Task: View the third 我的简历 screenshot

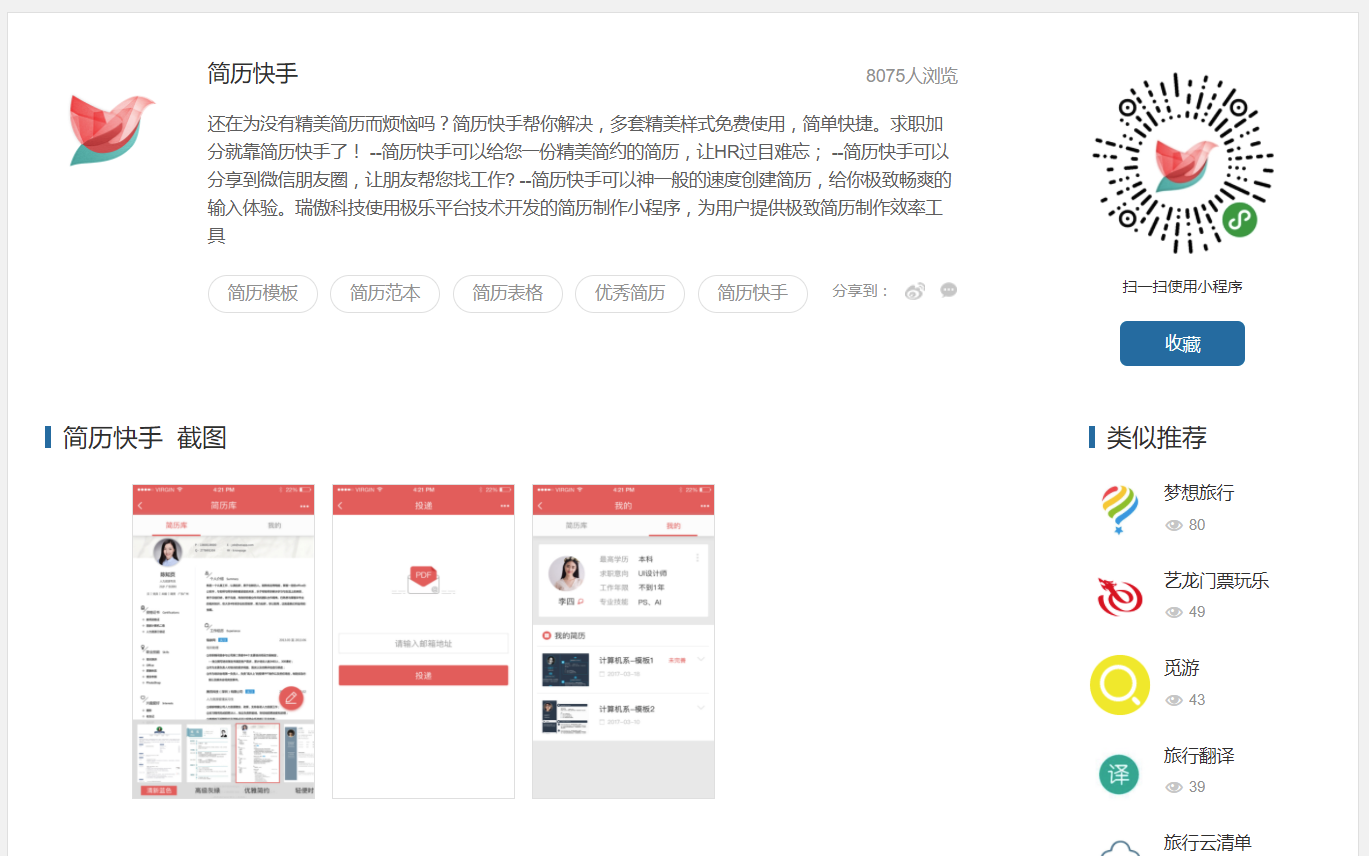Action: coord(623,641)
